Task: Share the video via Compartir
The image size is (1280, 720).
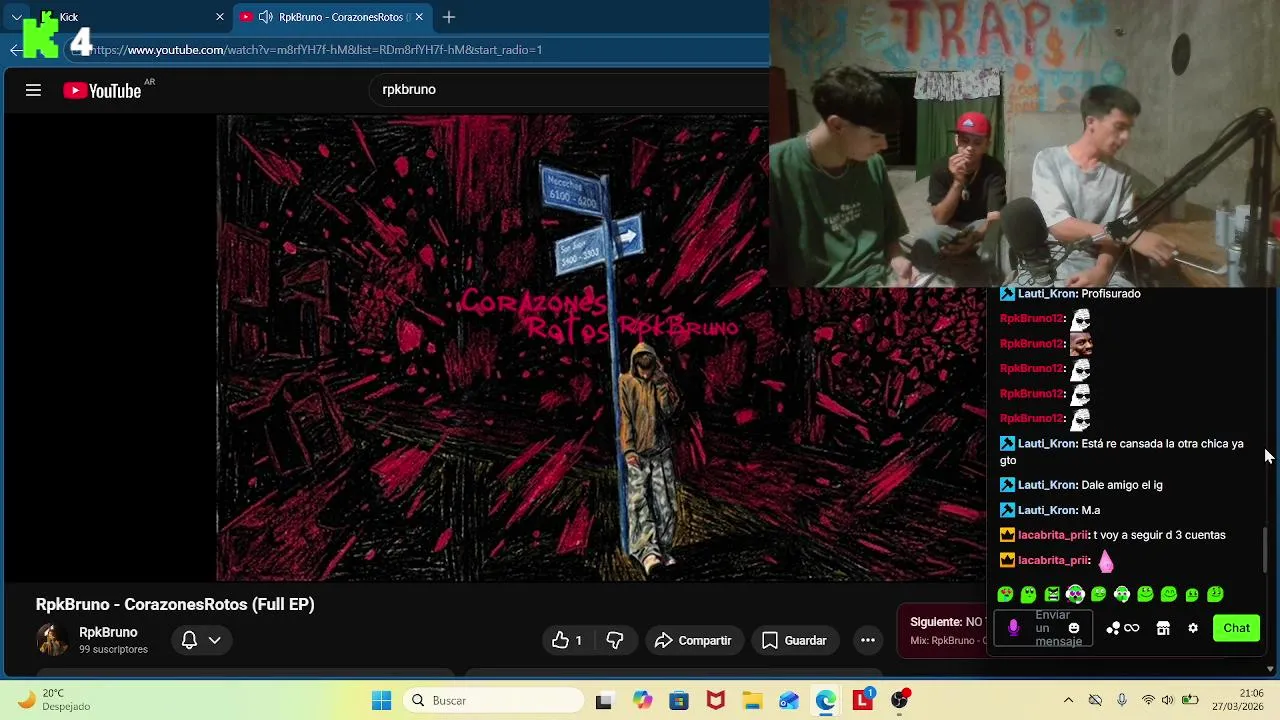Action: (693, 640)
